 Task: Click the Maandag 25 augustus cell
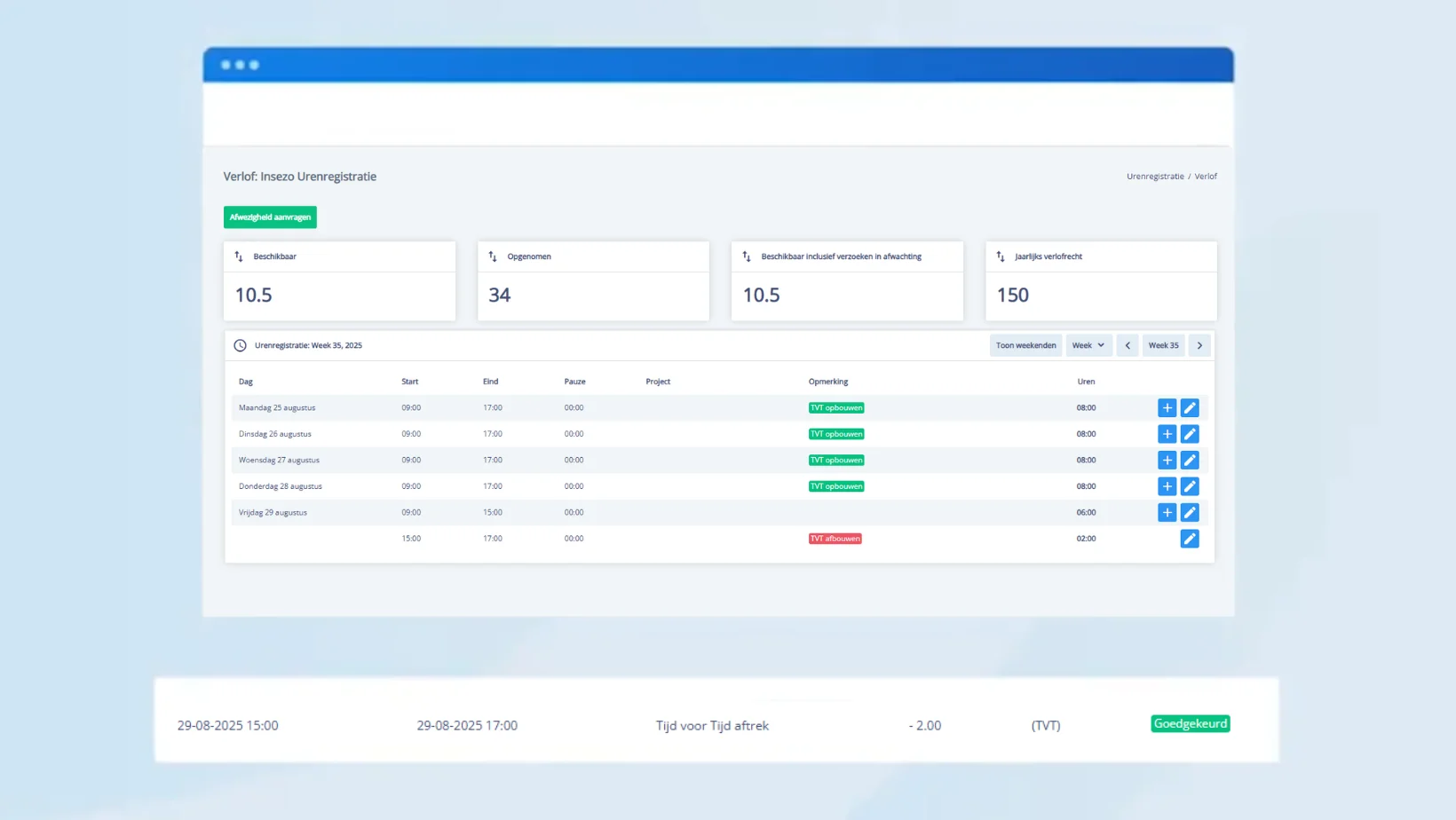[x=277, y=408]
